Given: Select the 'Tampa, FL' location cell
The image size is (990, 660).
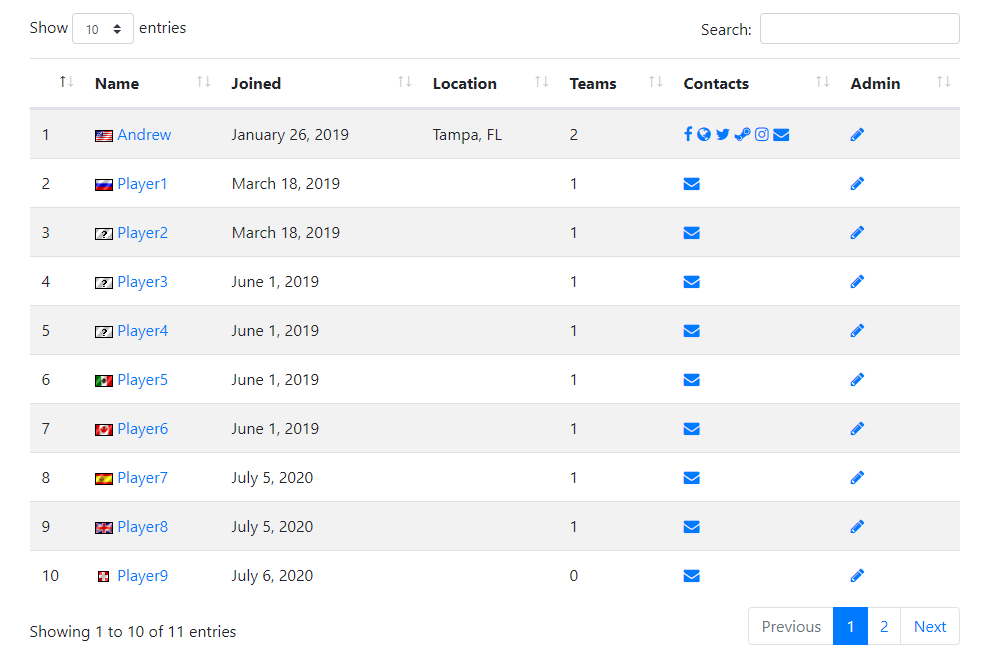Looking at the screenshot, I should (x=467, y=135).
